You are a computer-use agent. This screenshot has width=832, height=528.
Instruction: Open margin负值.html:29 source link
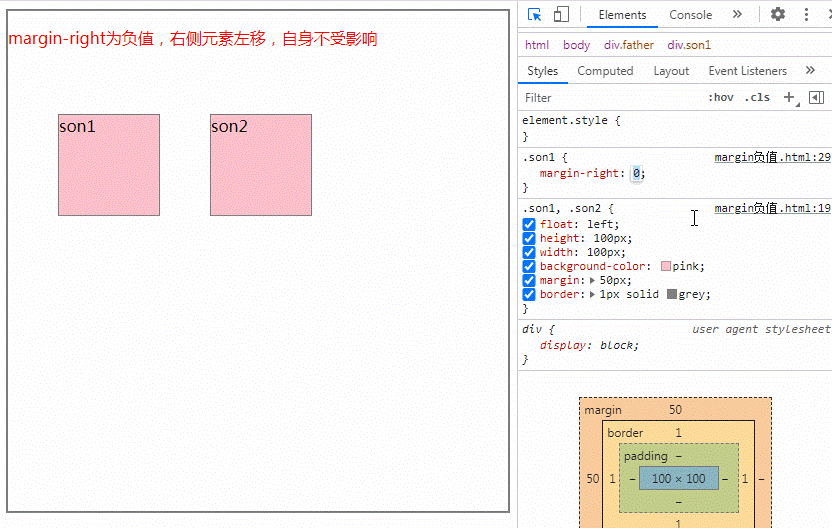772,158
